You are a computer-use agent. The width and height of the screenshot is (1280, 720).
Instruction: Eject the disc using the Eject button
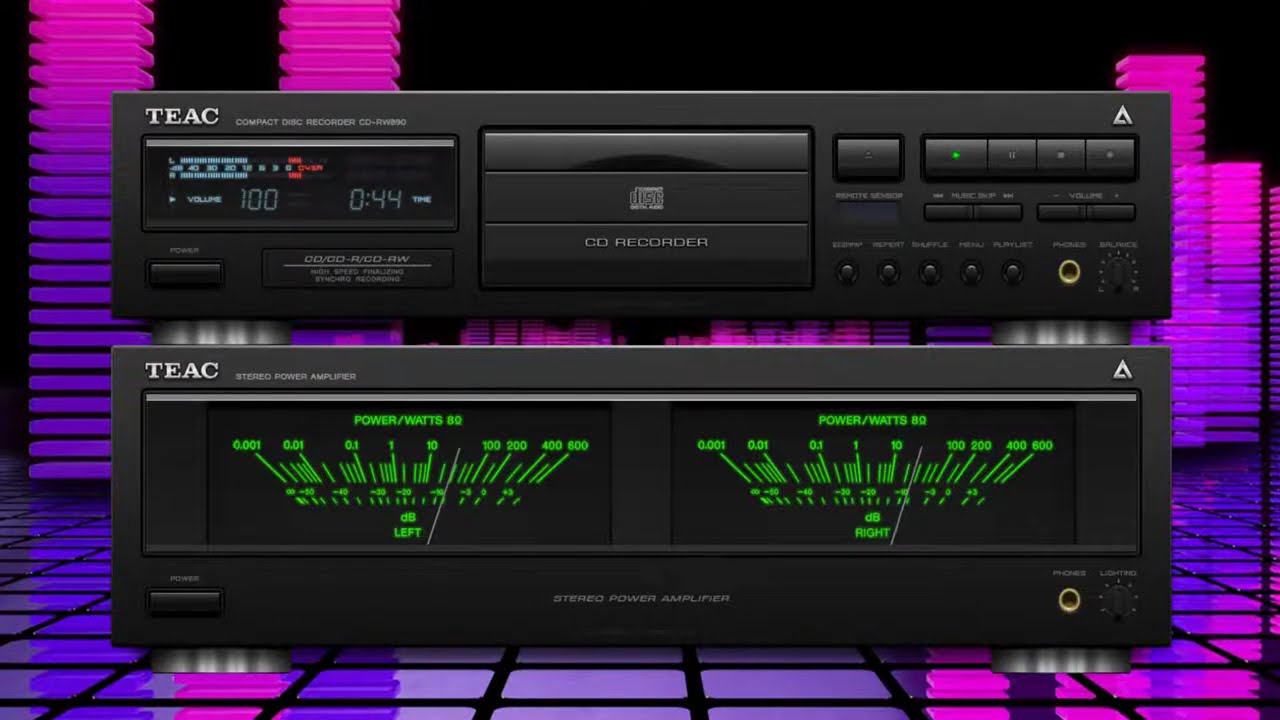[x=868, y=157]
